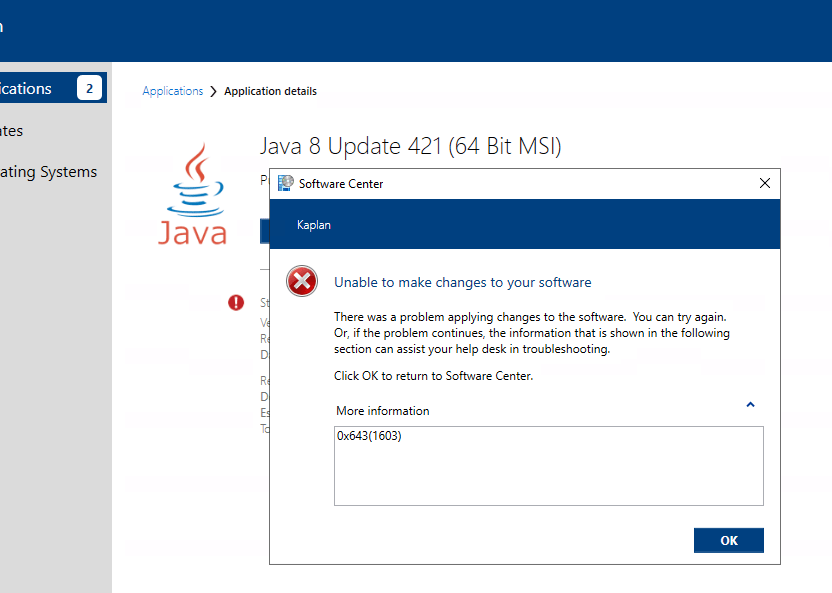Click the red X error icon in dialog
Image resolution: width=832 pixels, height=593 pixels.
302,281
